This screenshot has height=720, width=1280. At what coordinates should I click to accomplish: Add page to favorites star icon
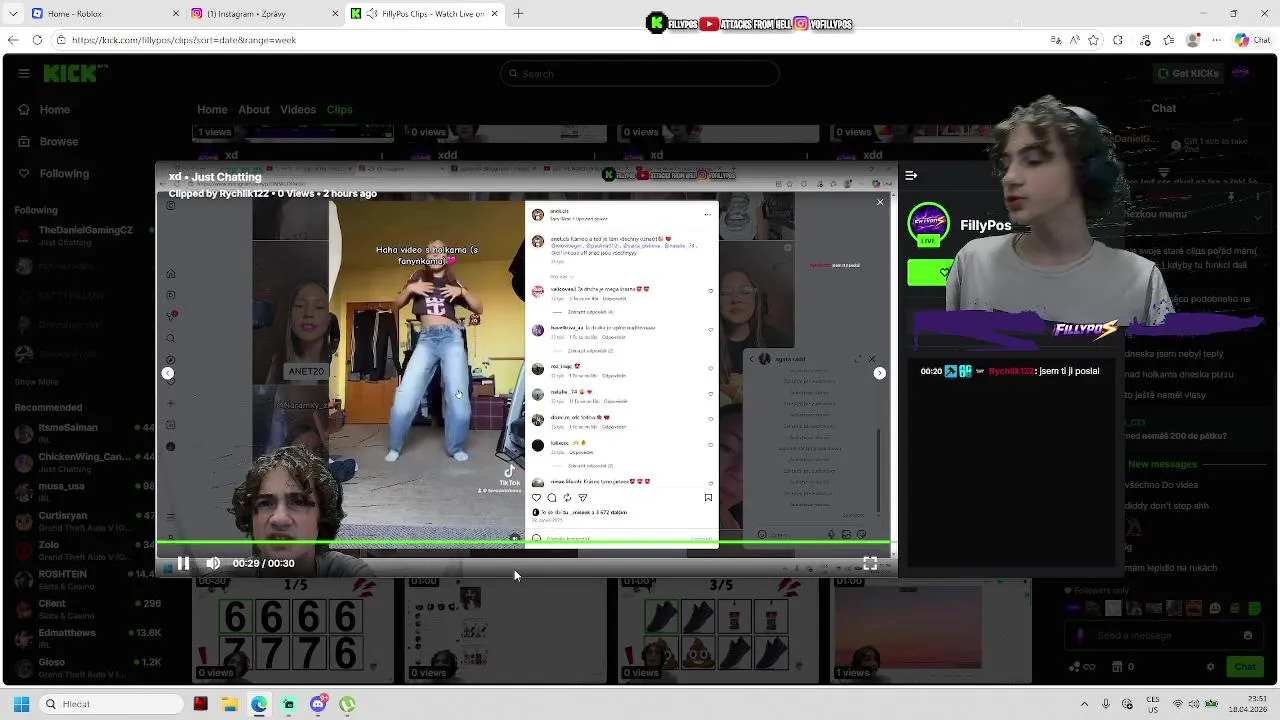[1093, 40]
